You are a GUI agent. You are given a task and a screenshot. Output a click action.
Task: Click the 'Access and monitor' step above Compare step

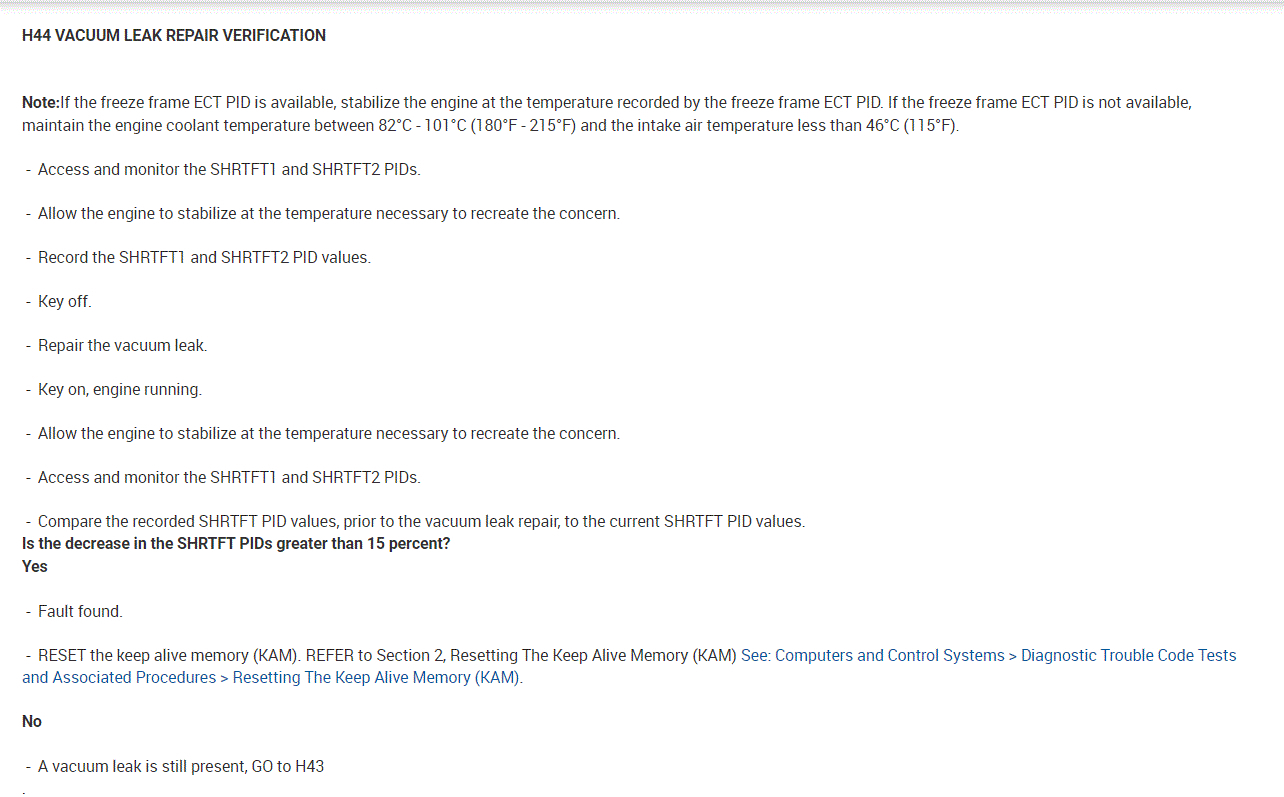coord(229,478)
